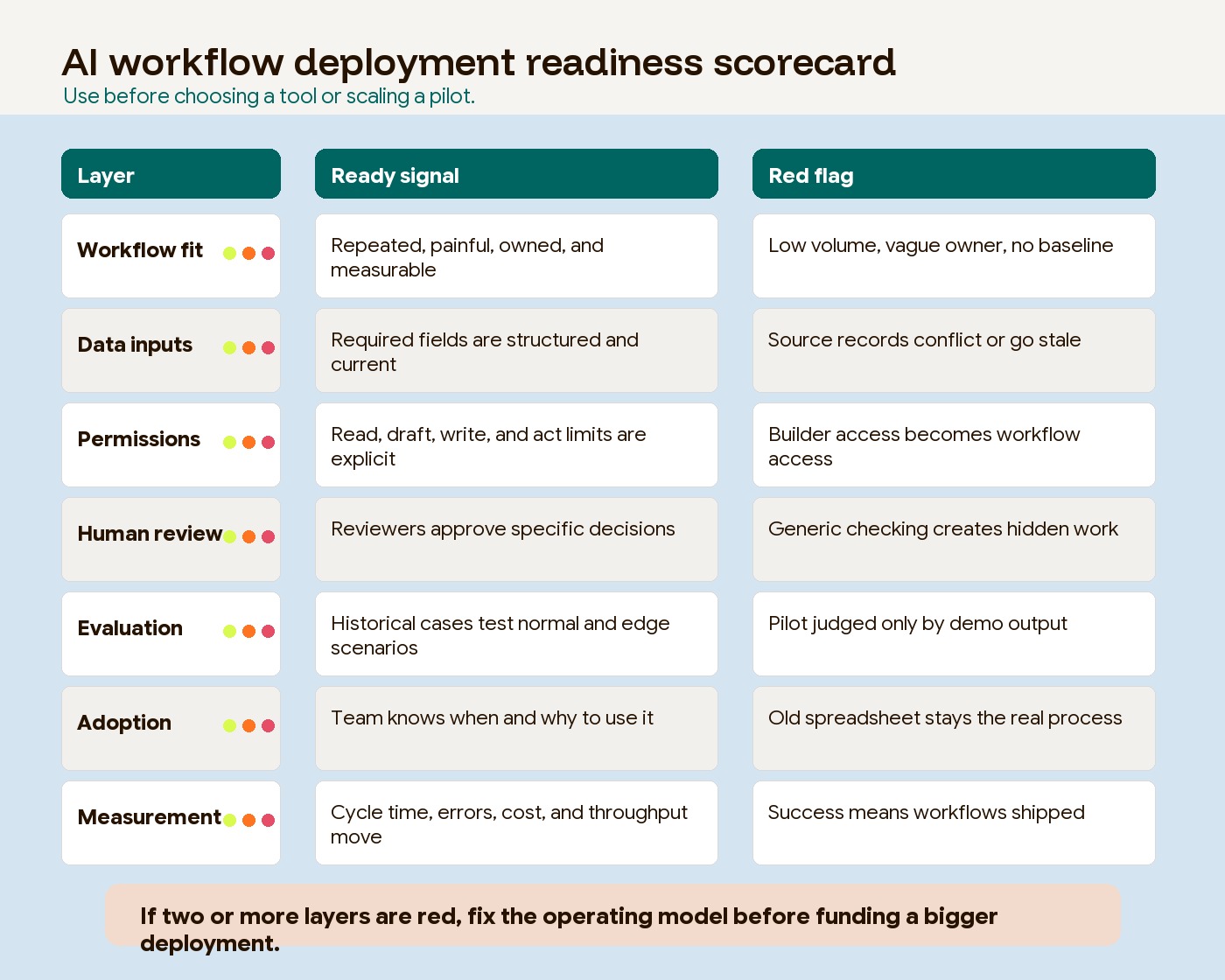Select the orange dot beside Data inputs
Viewport: 1225px width, 980px height.
click(x=248, y=347)
